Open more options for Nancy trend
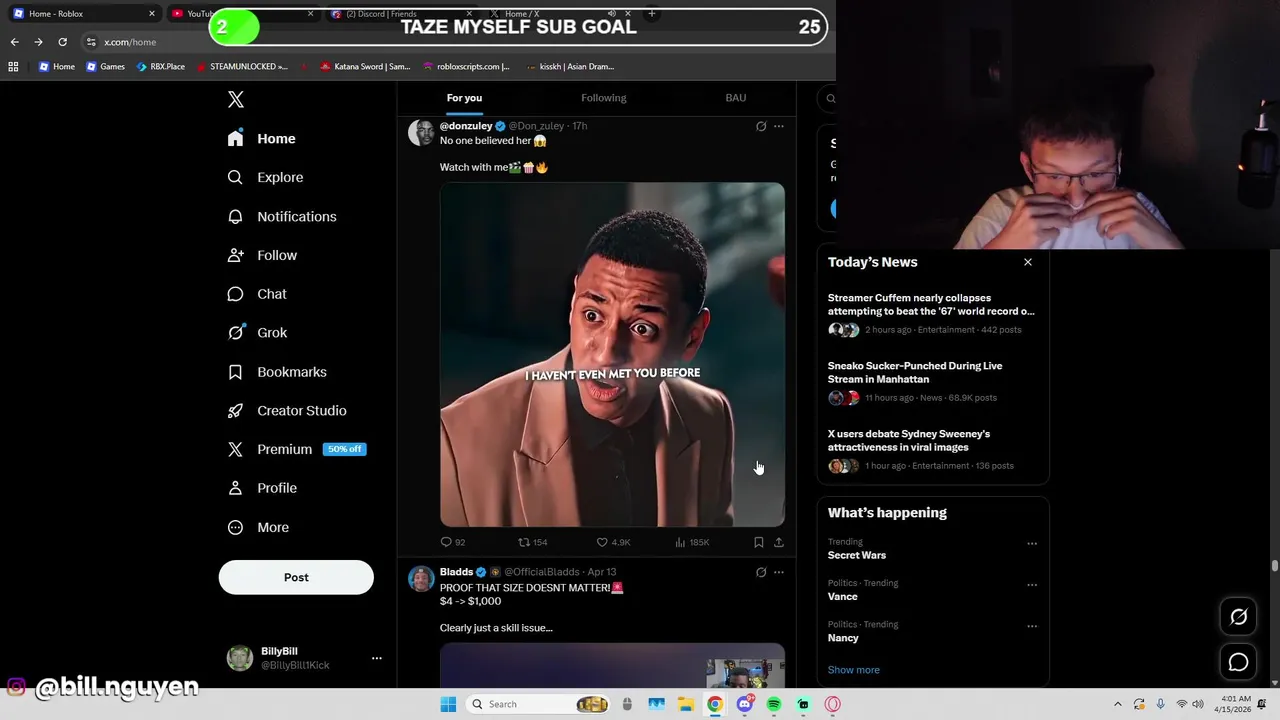 click(x=1032, y=626)
